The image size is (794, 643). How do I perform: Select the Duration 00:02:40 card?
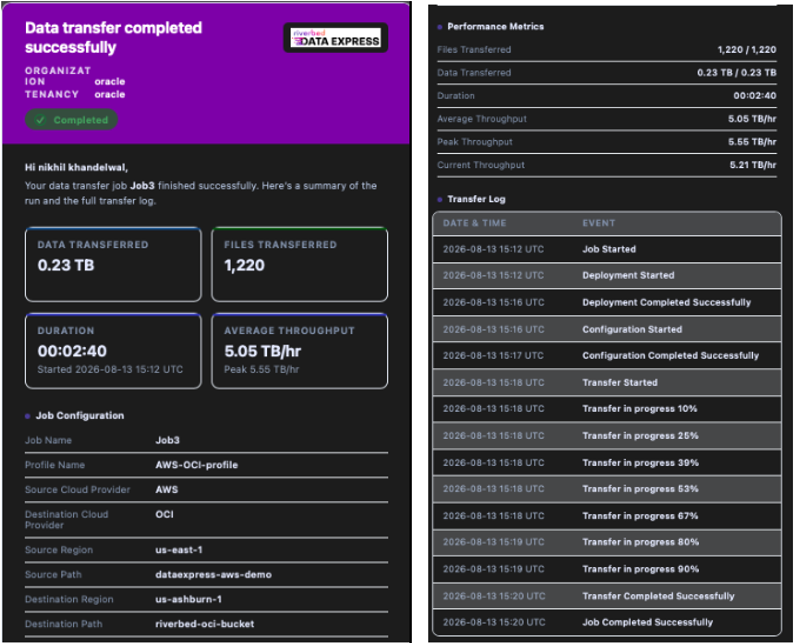pyautogui.click(x=113, y=351)
